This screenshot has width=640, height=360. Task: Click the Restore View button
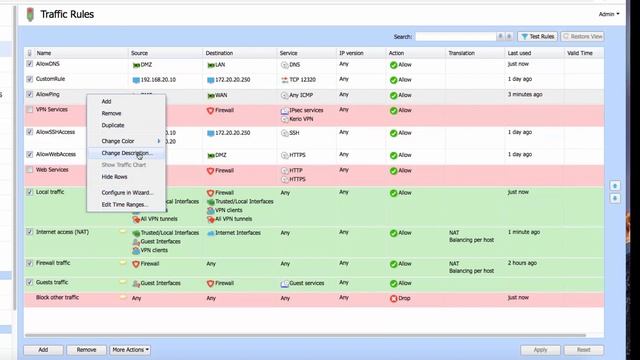point(582,36)
